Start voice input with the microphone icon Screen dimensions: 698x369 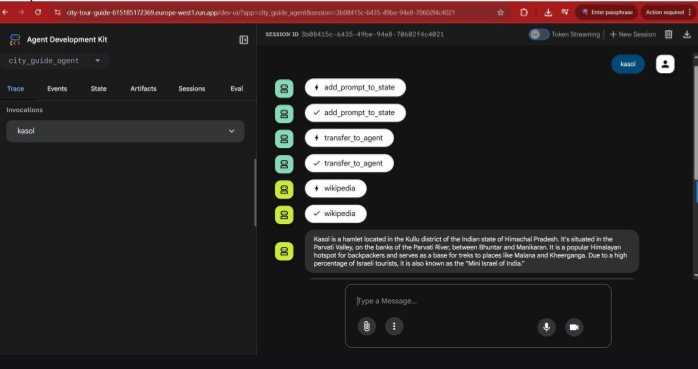tap(547, 327)
